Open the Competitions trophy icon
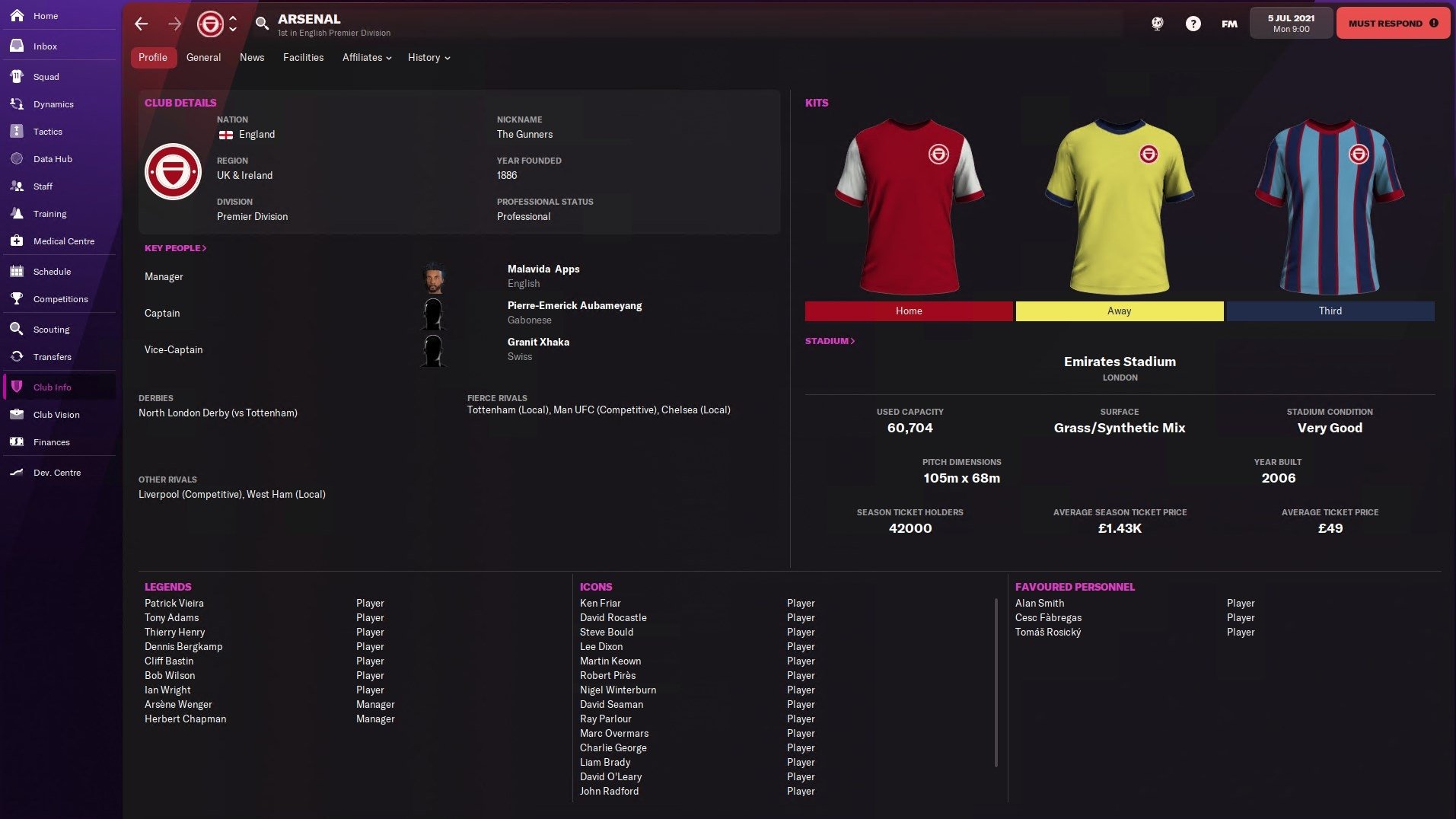Screen dimensions: 1456x819 17,298
